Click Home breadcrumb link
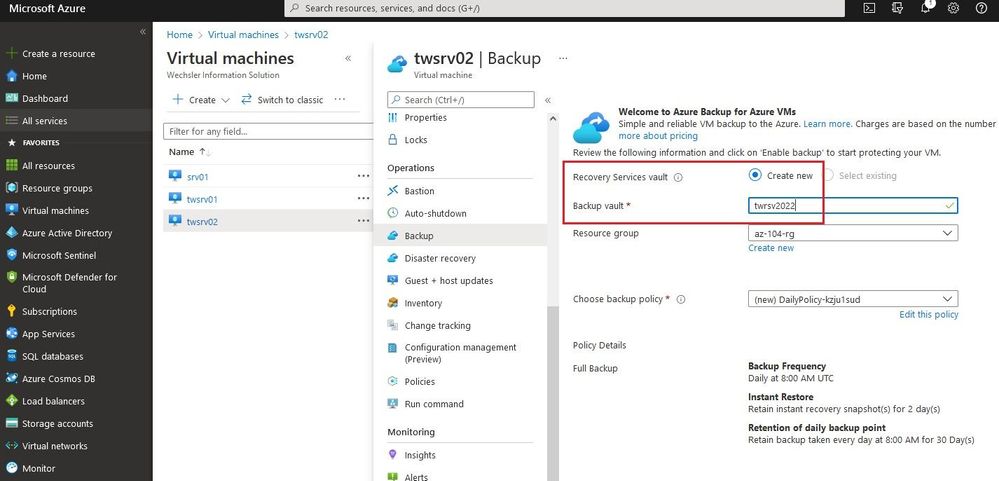999x481 pixels. coord(179,35)
